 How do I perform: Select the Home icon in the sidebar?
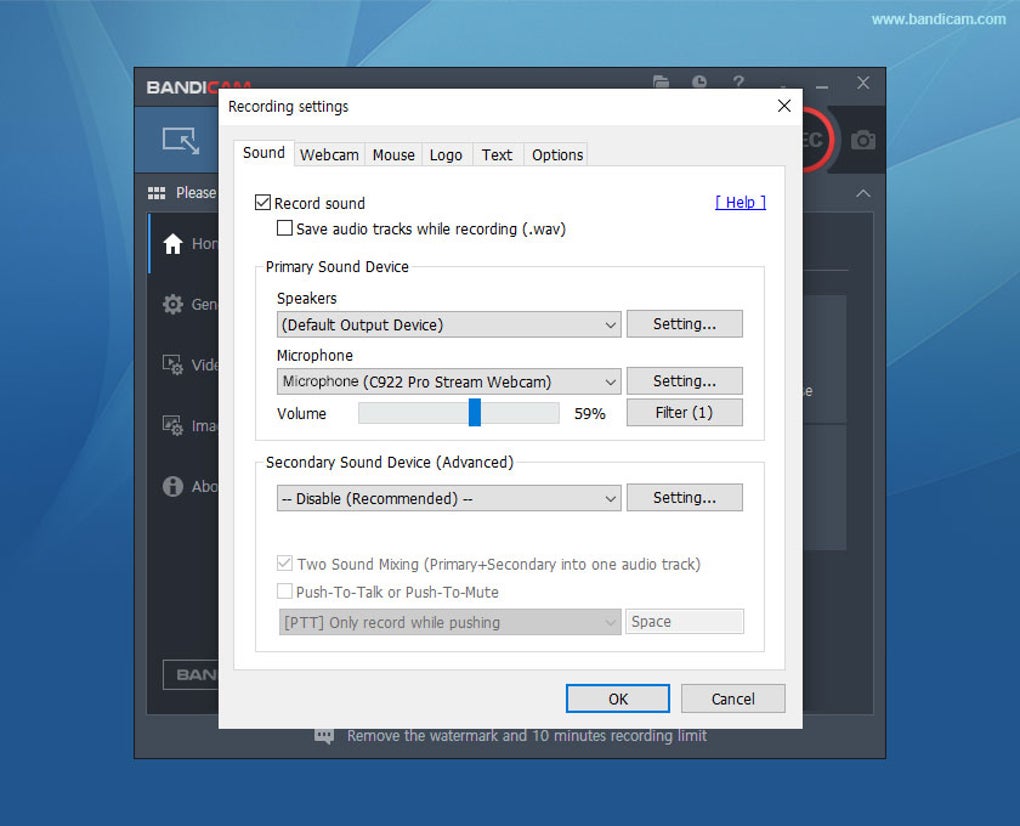pos(172,243)
